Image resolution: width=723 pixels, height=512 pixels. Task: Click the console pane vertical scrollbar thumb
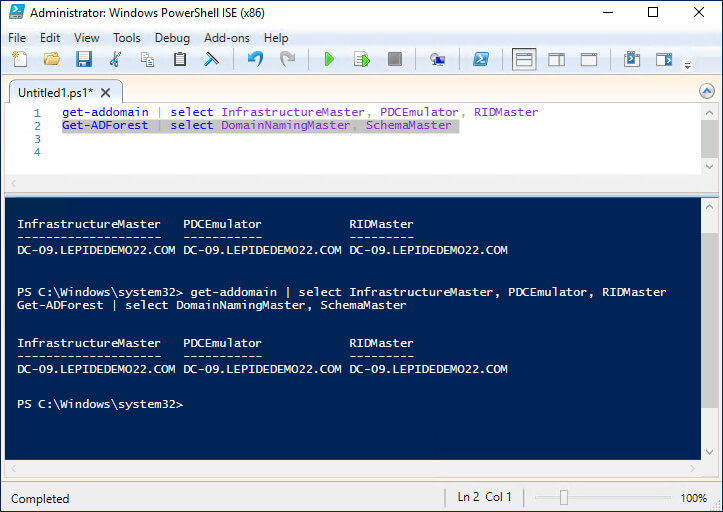coord(709,320)
